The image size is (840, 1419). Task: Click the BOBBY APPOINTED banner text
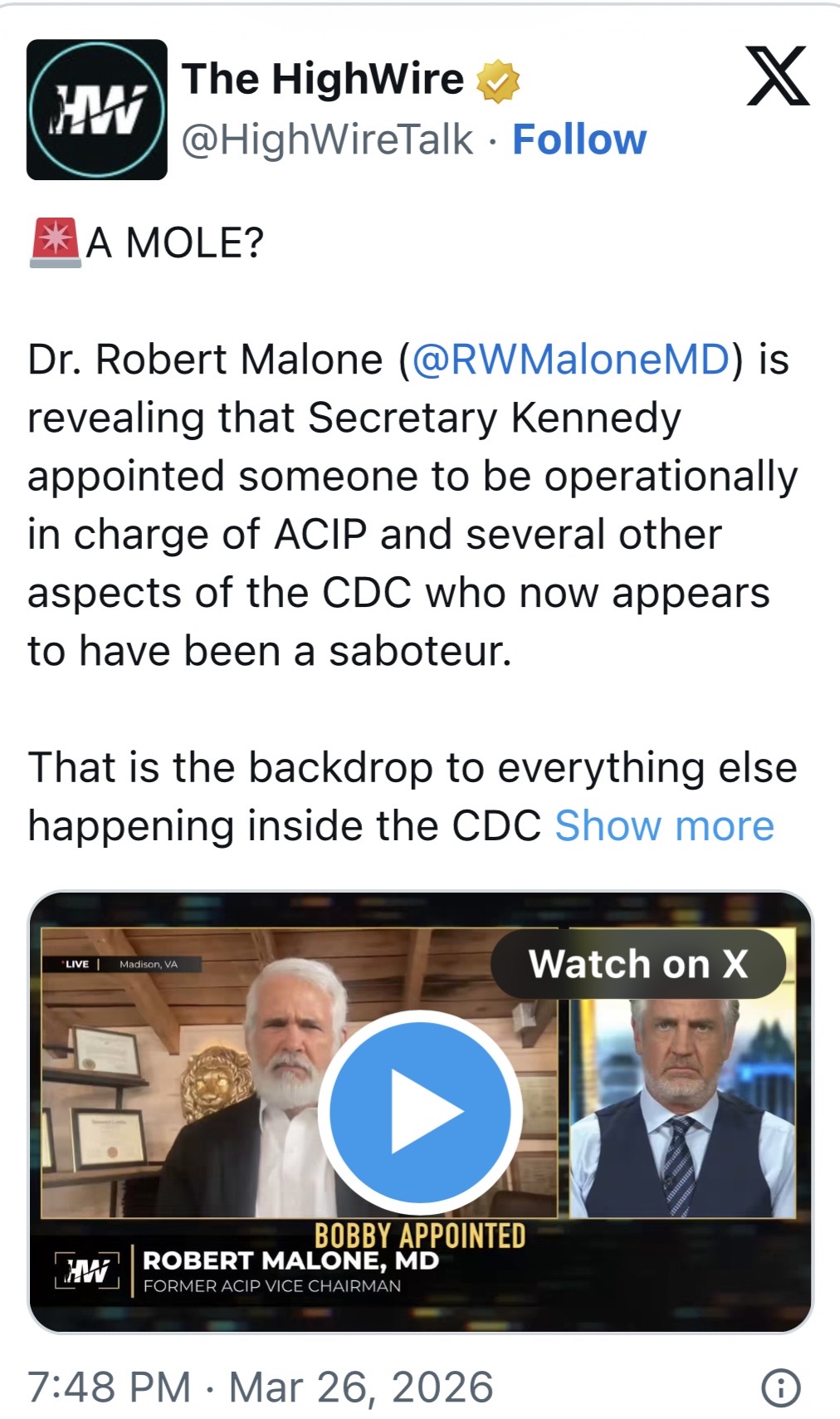pyautogui.click(x=420, y=1235)
